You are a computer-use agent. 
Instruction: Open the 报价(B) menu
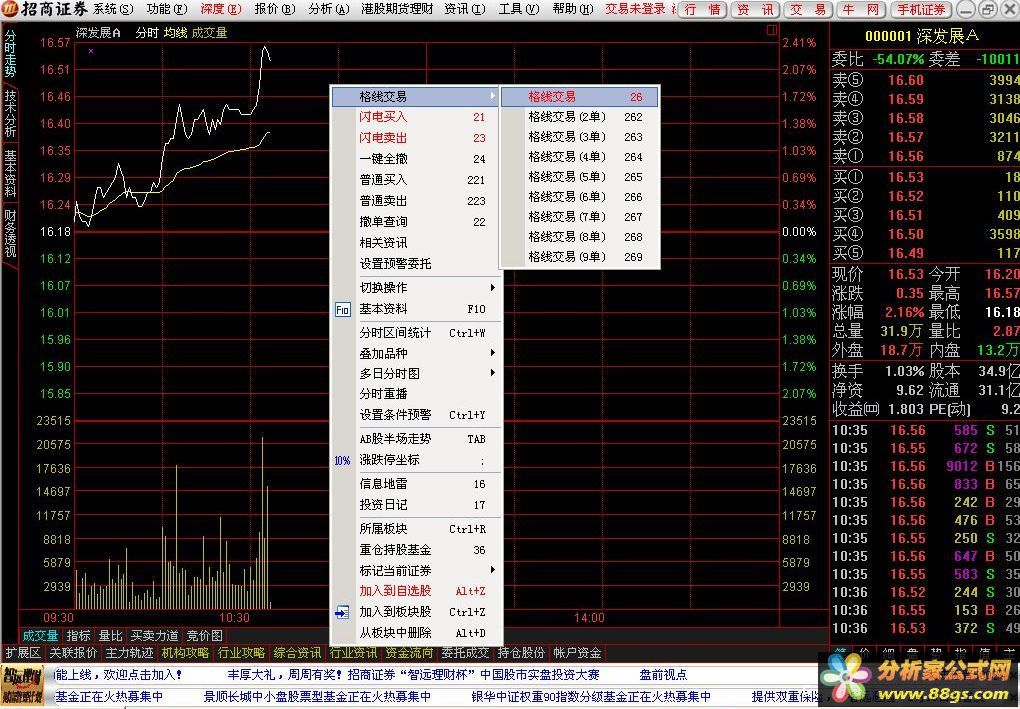click(275, 9)
